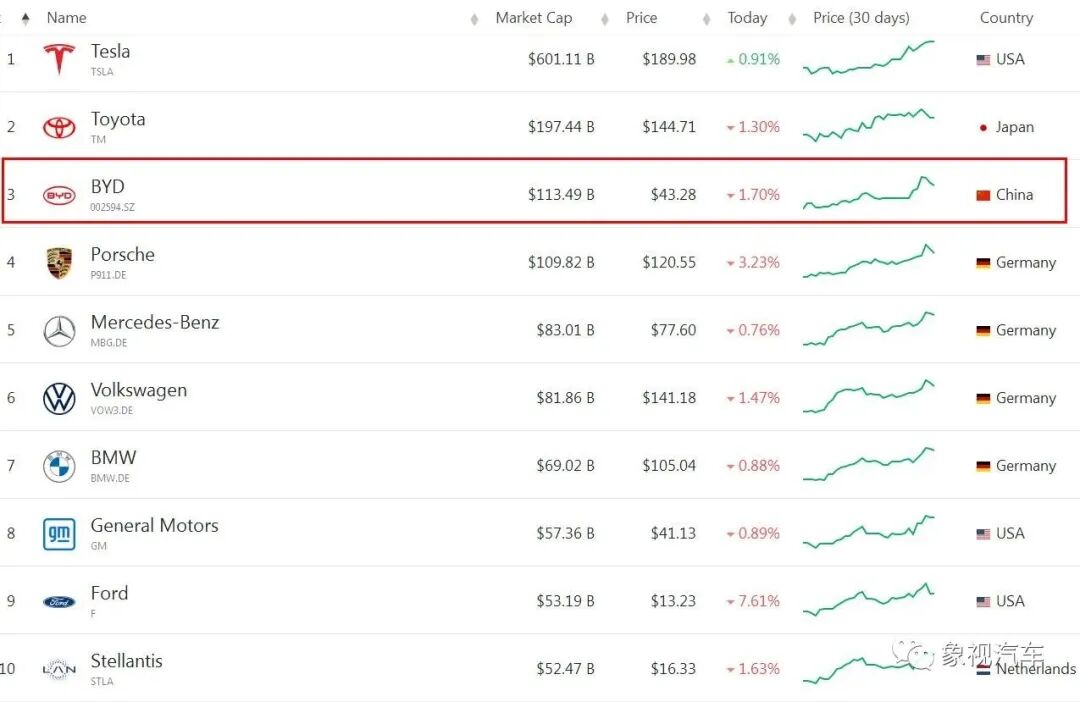Click the Japan flag in Toyota row

tap(983, 127)
